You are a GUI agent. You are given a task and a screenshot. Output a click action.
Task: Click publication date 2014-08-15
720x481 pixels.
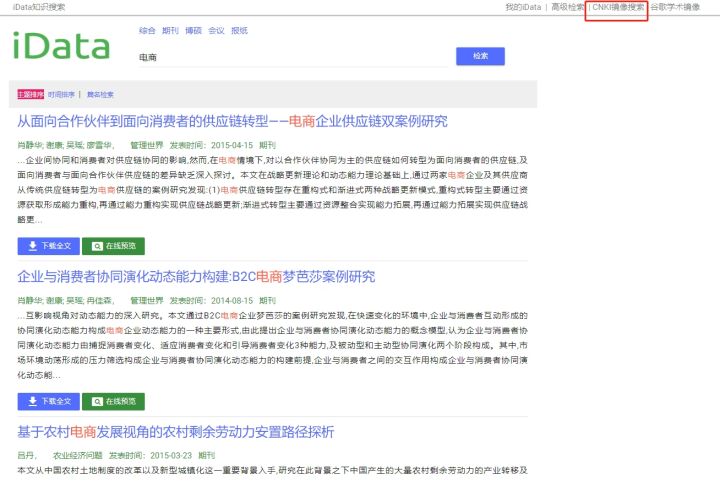click(232, 301)
